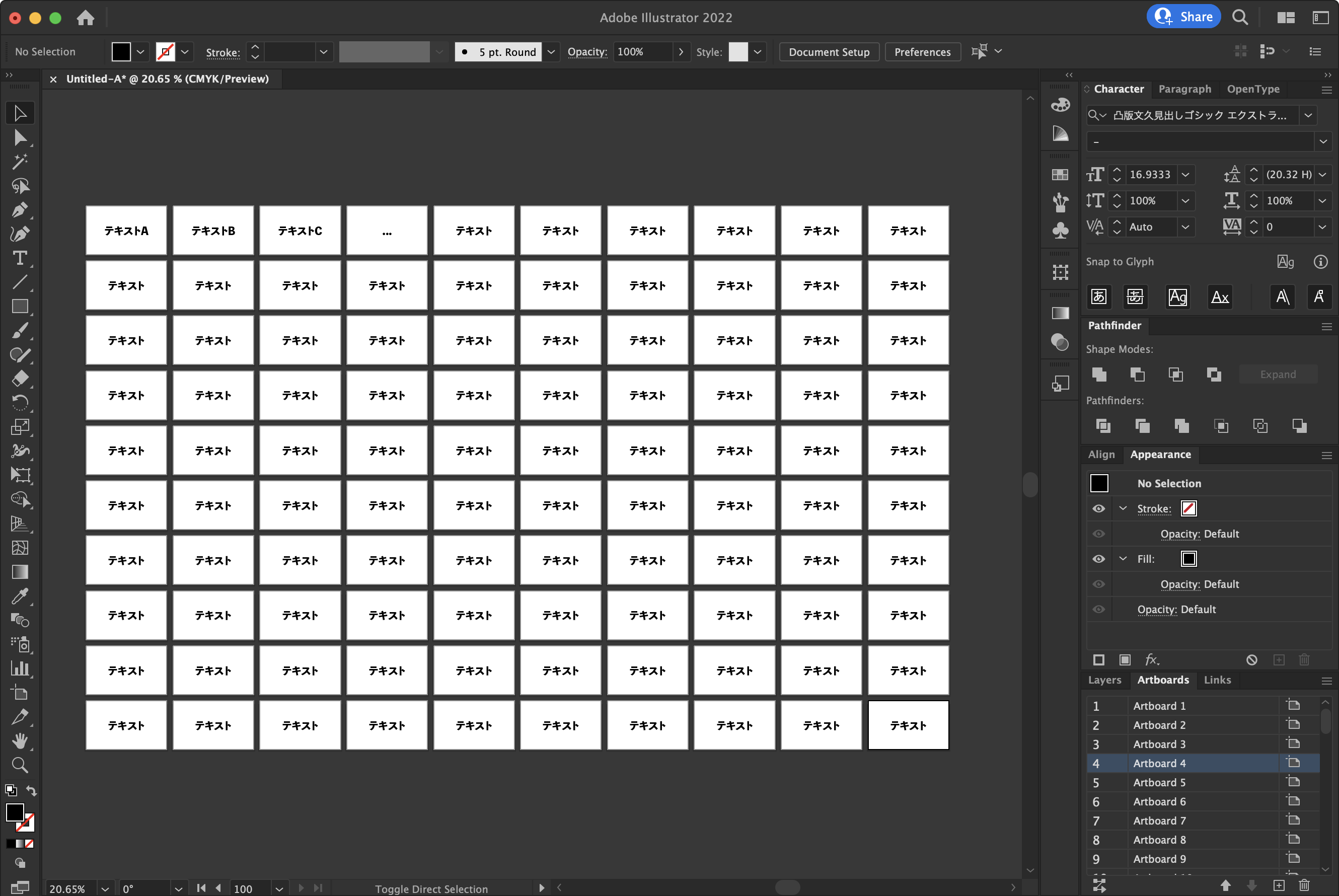
Task: Select the Eyedropper tool
Action: point(21,596)
